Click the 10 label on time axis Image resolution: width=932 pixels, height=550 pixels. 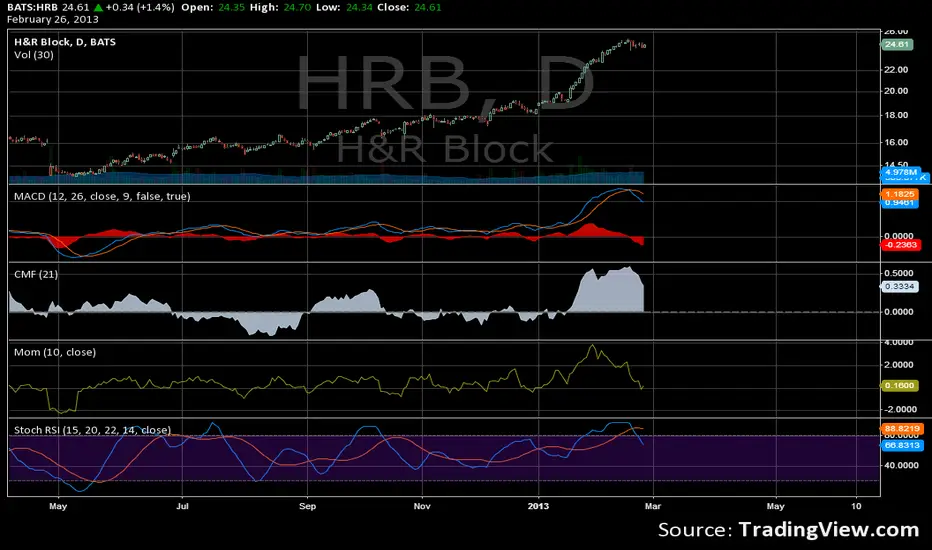[856, 507]
